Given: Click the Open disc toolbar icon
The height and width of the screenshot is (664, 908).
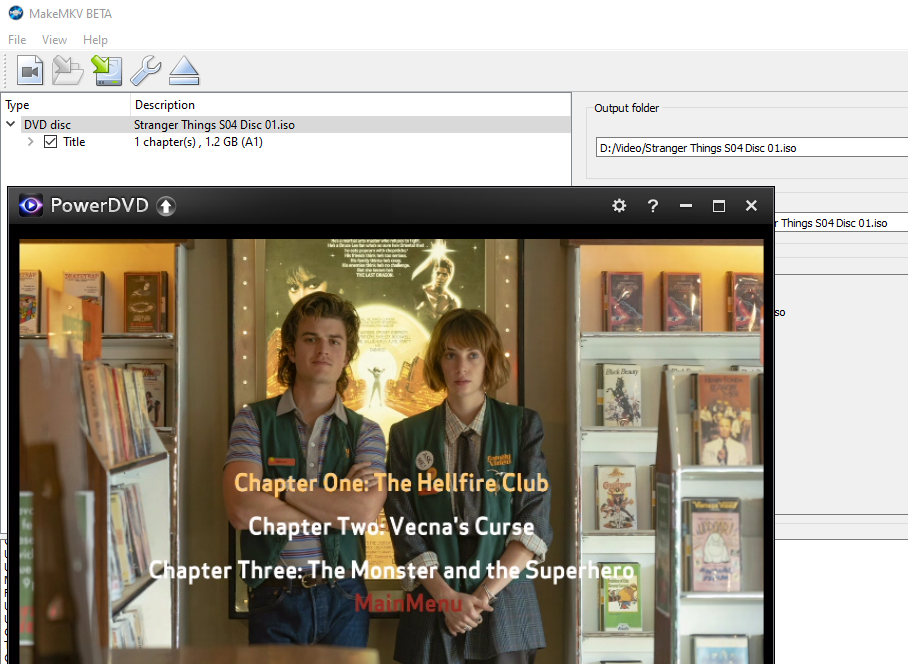Looking at the screenshot, I should click(x=68, y=71).
